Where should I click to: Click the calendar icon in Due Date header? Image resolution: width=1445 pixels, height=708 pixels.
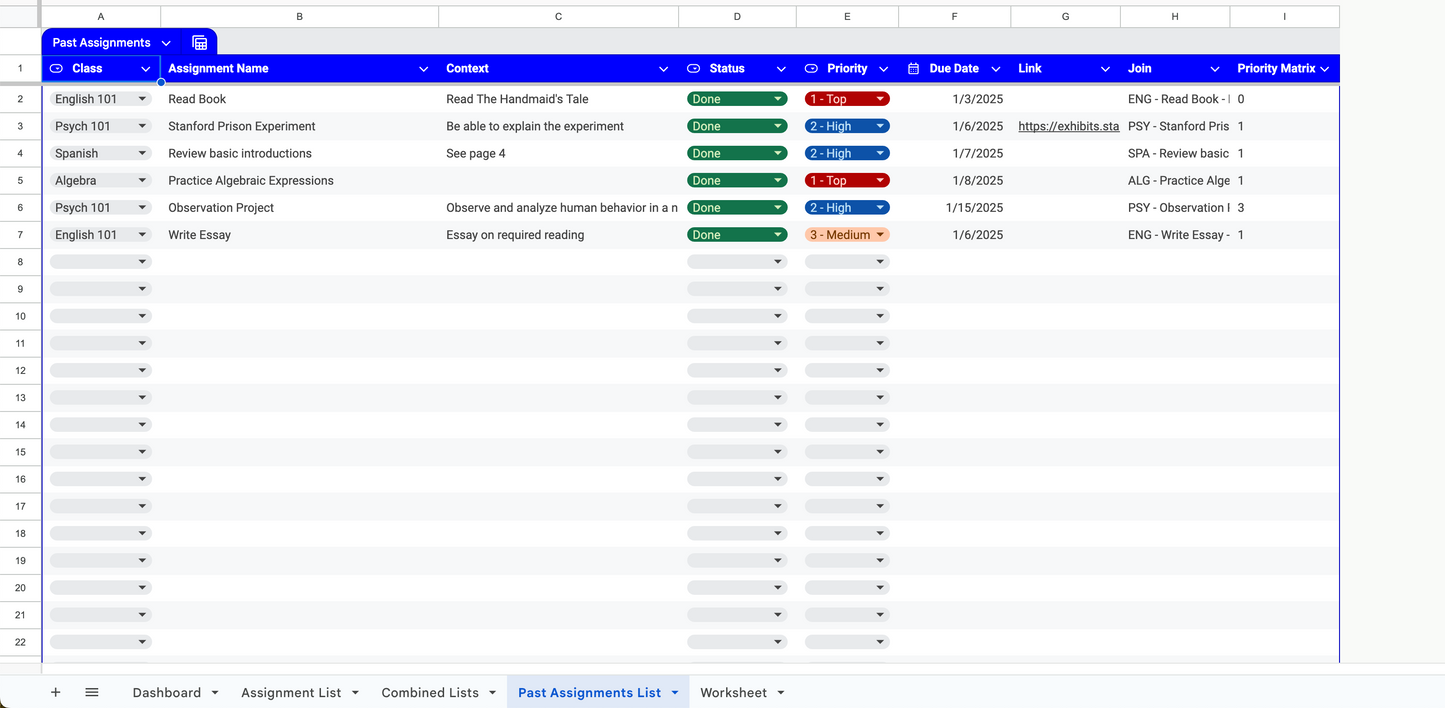click(x=913, y=69)
